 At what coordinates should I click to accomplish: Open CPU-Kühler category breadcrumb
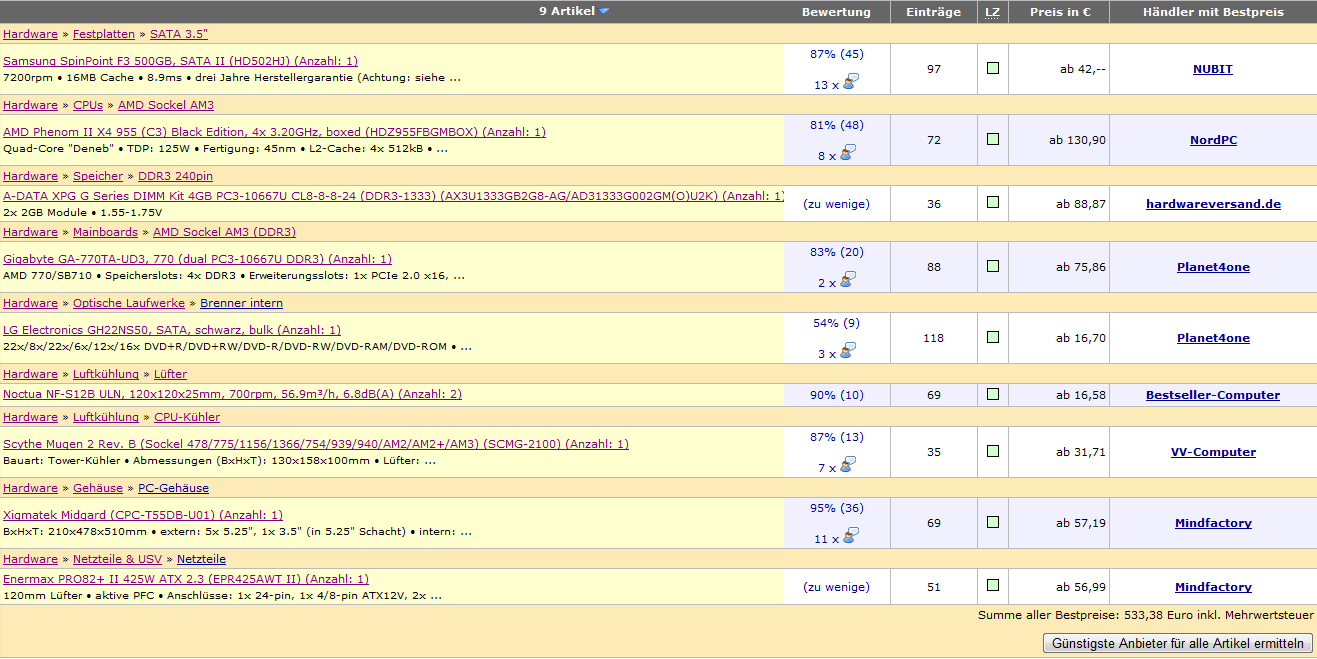click(187, 417)
